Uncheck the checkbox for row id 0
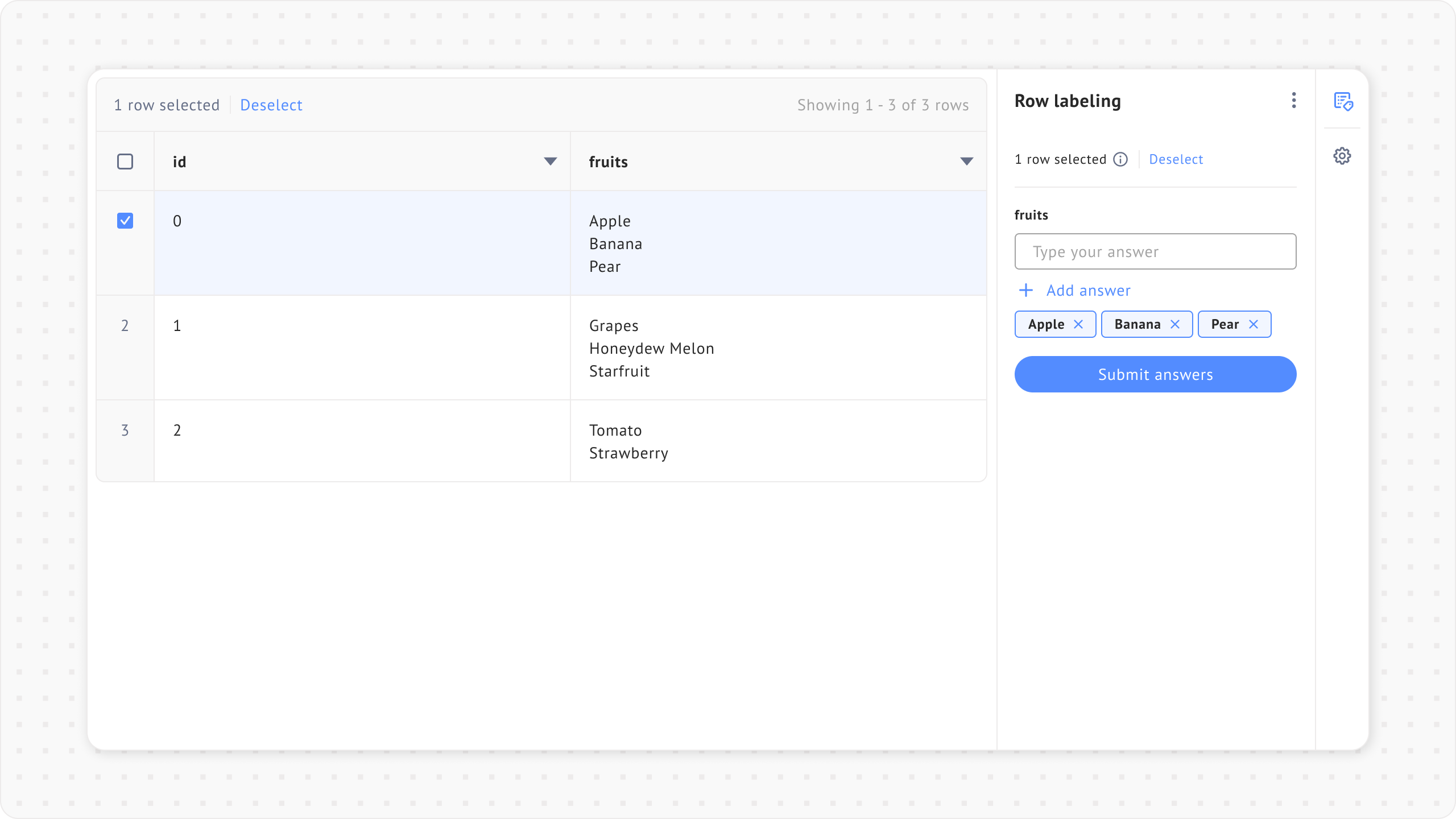The image size is (1456, 819). (x=125, y=221)
